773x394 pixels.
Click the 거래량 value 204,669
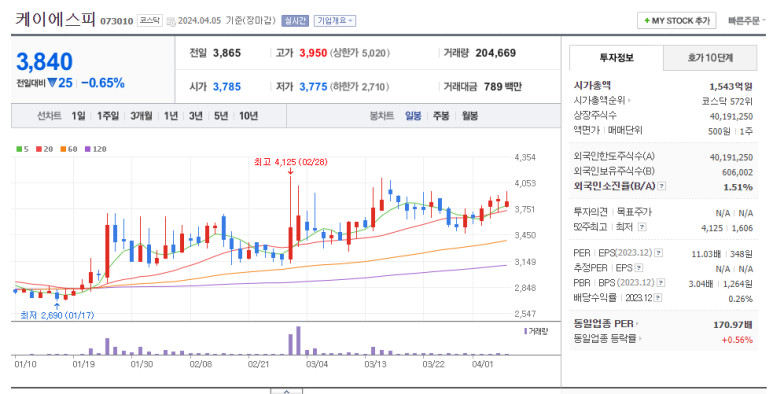click(x=495, y=53)
